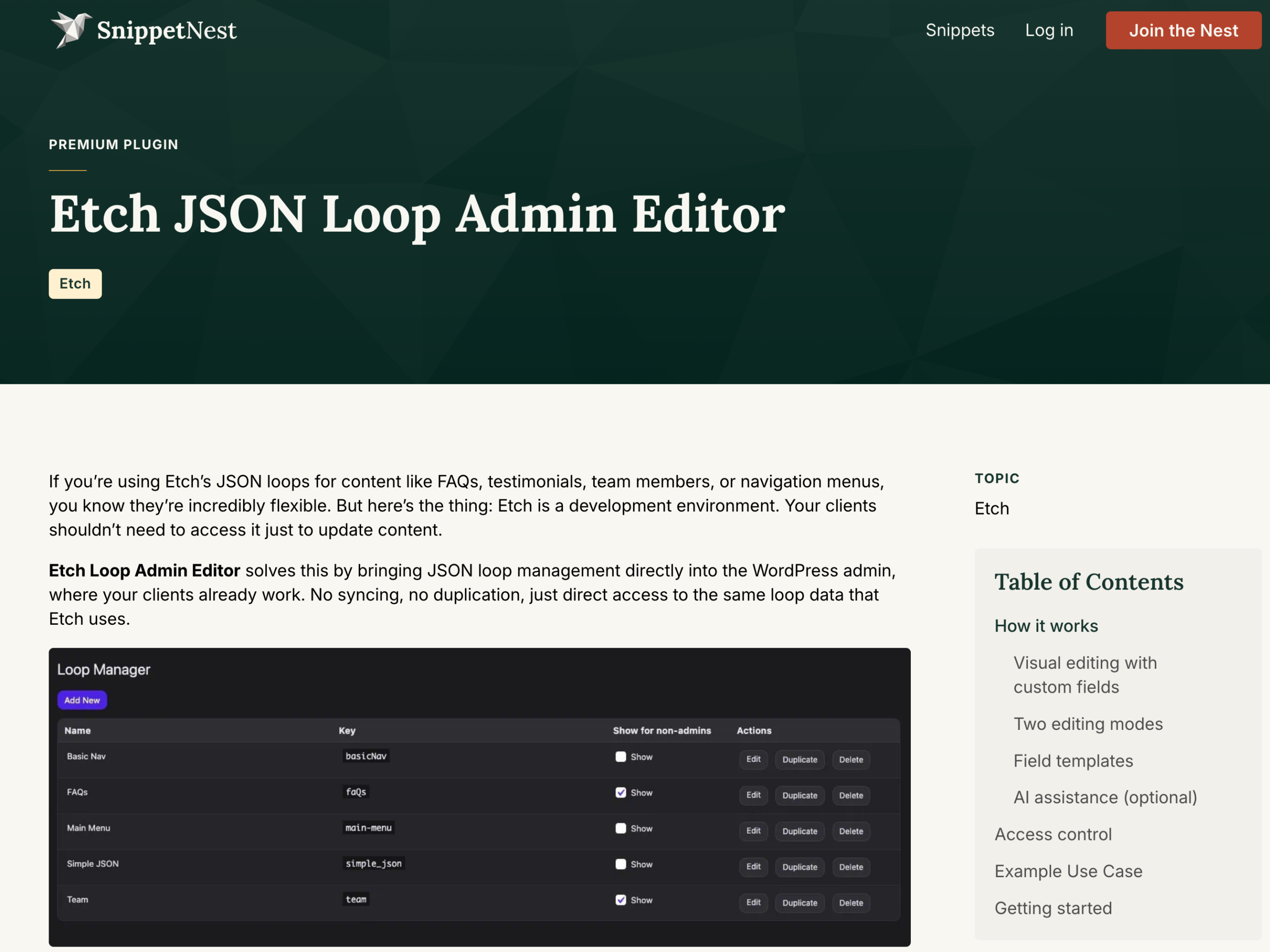Open the Example Use Case section
Screen dimensions: 1270x952
tap(1068, 871)
